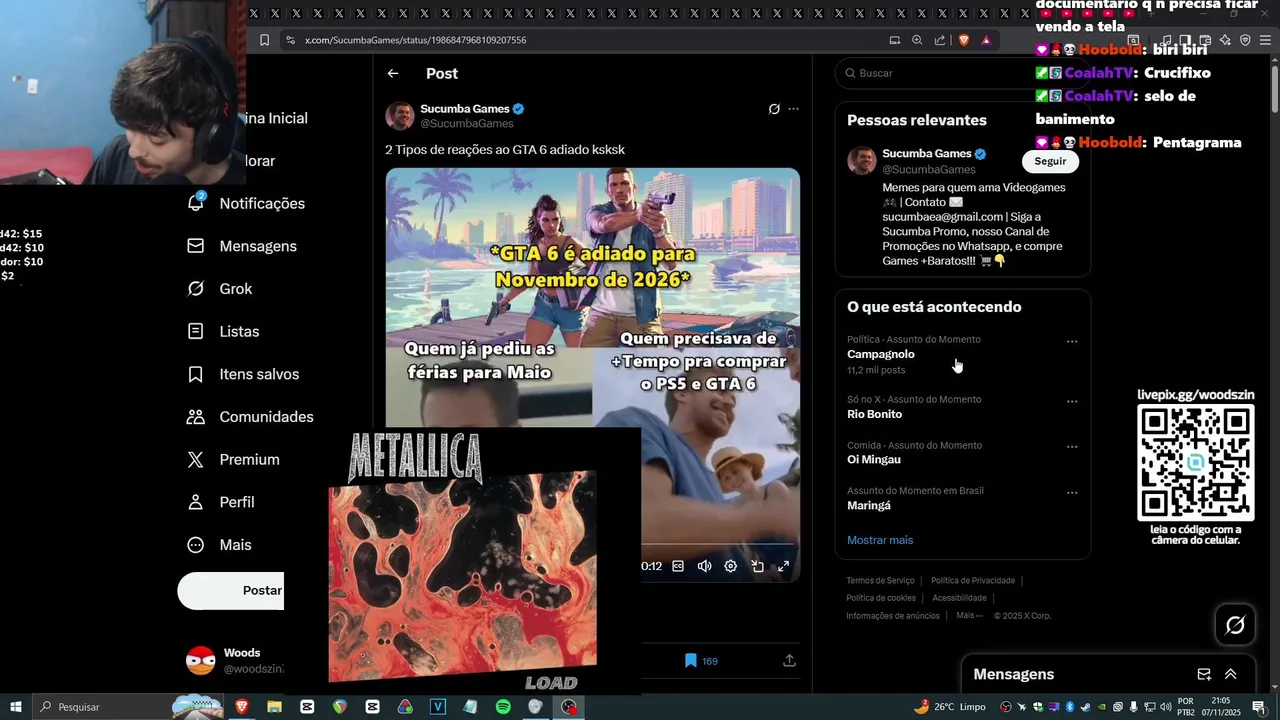
Task: Open site settings icon in address bar
Action: pos(290,40)
